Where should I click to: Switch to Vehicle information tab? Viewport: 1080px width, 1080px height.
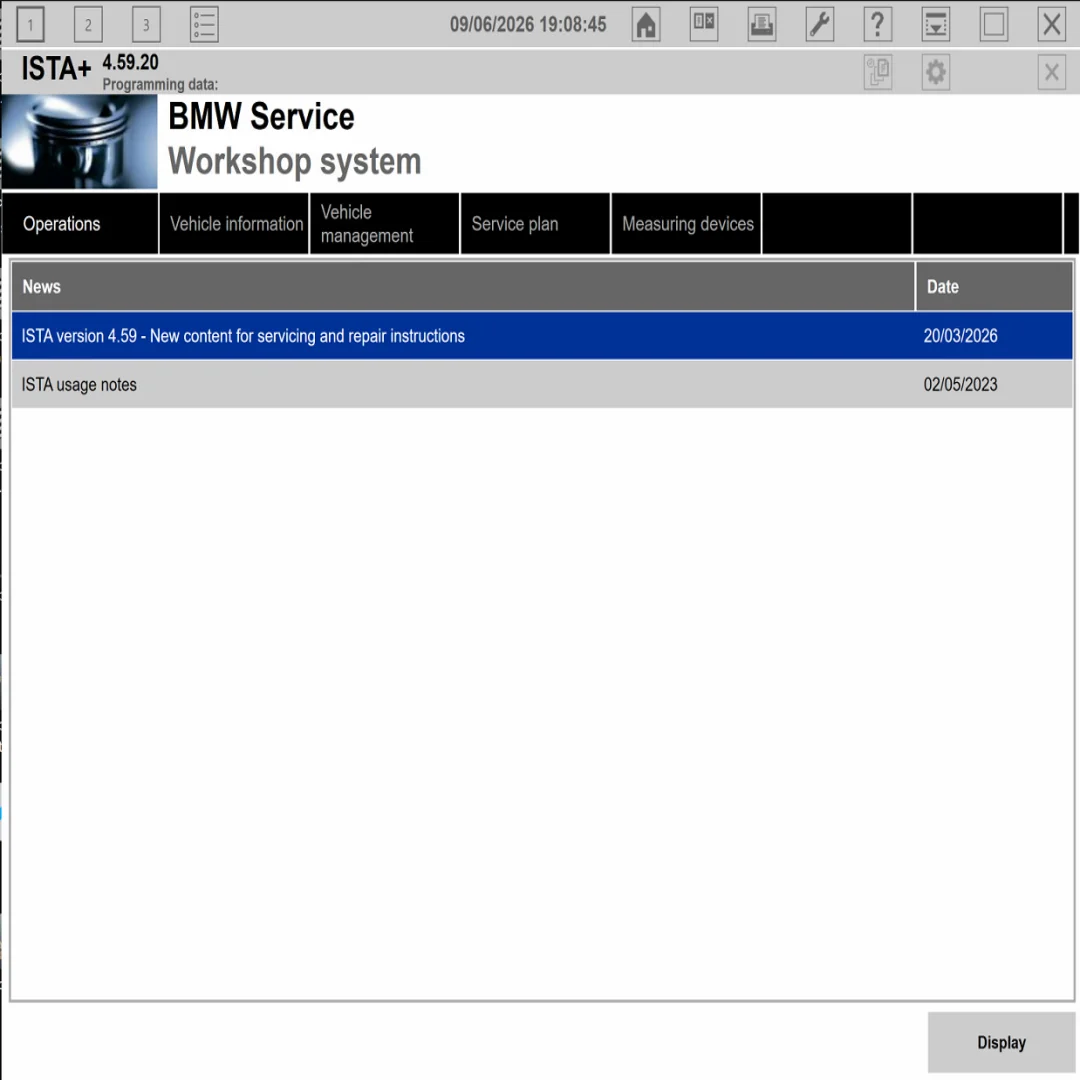click(234, 224)
